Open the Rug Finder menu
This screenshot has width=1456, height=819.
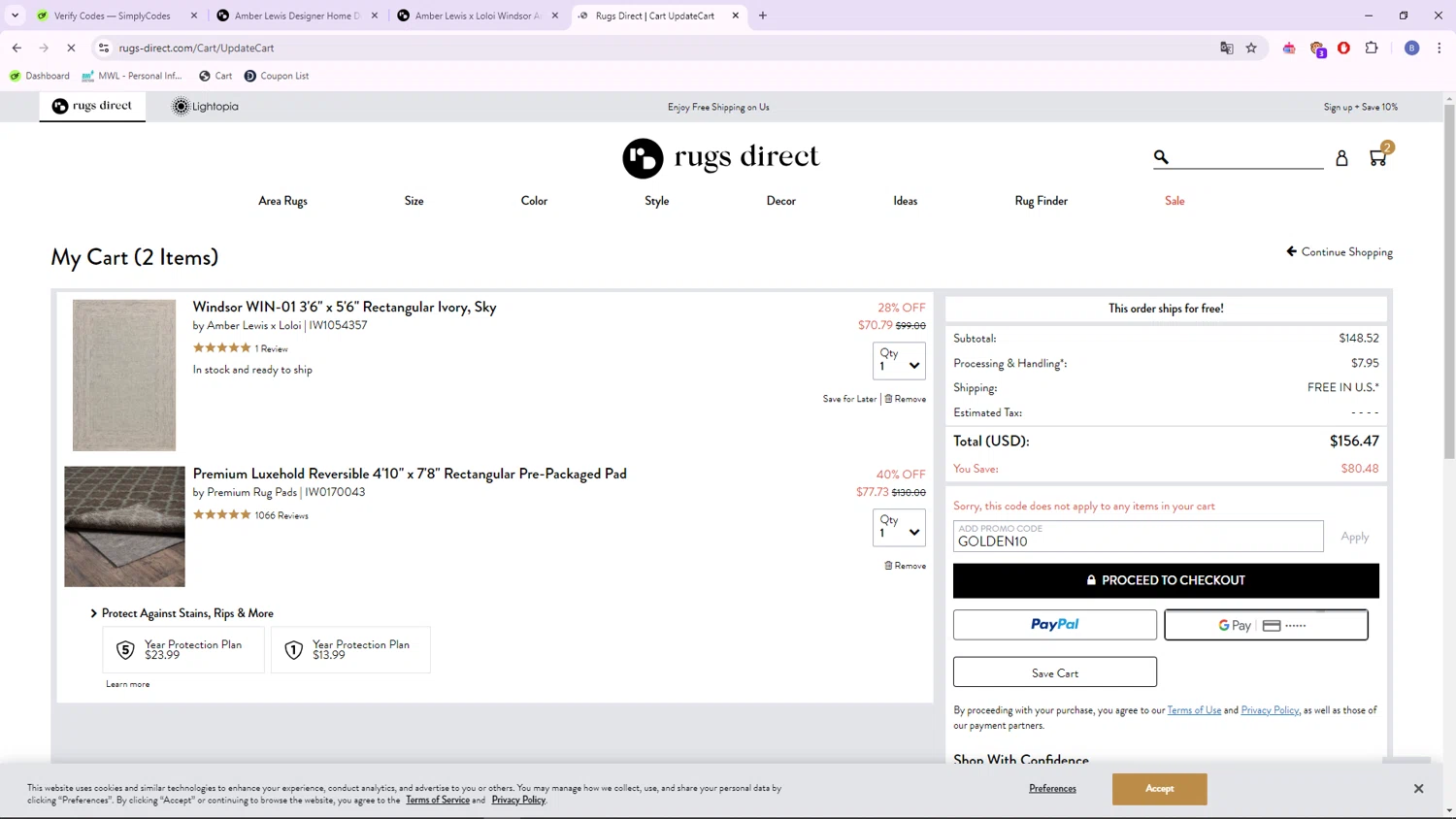(1042, 201)
